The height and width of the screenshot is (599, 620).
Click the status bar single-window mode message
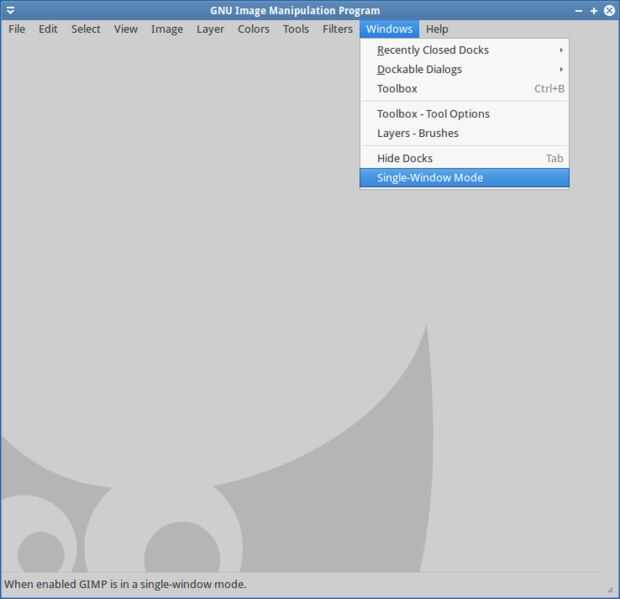[x=125, y=584]
